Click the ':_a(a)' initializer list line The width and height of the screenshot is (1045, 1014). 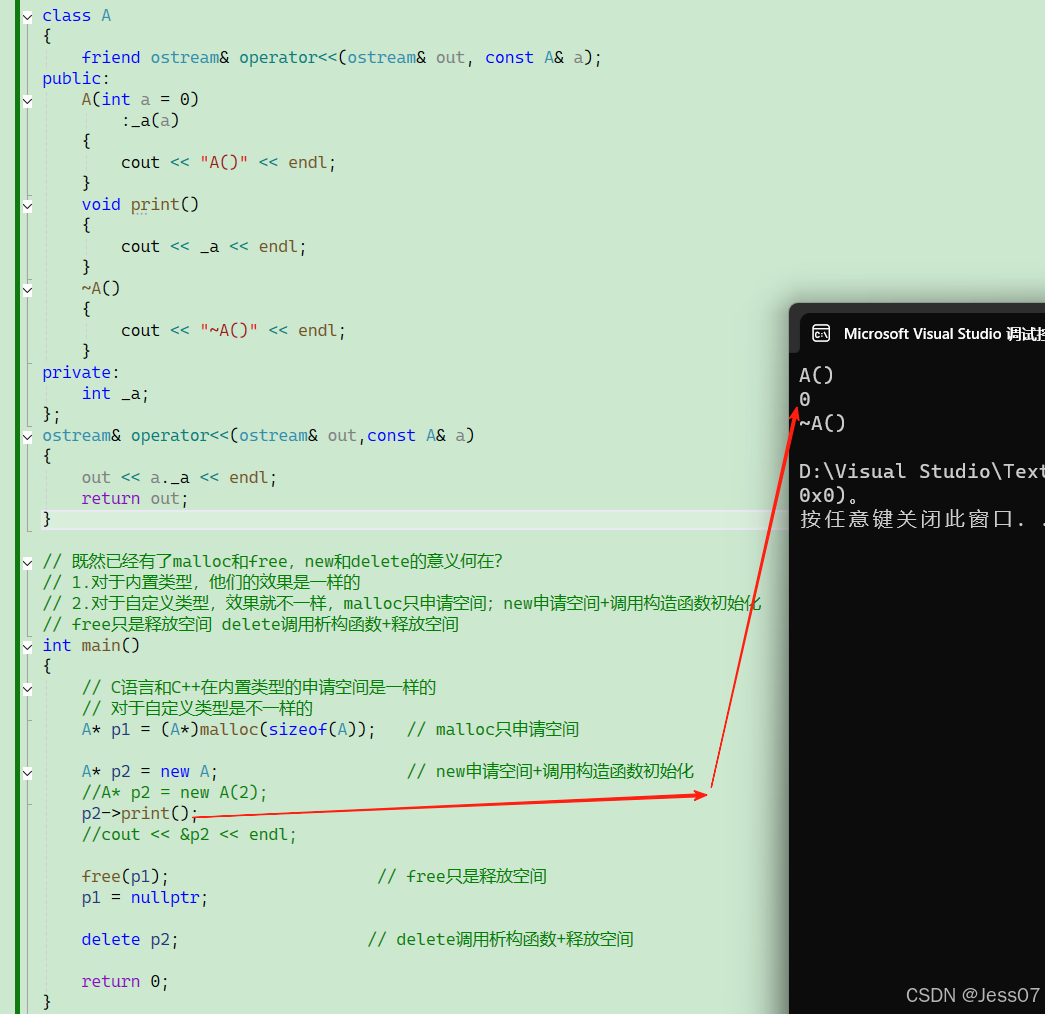(x=150, y=121)
